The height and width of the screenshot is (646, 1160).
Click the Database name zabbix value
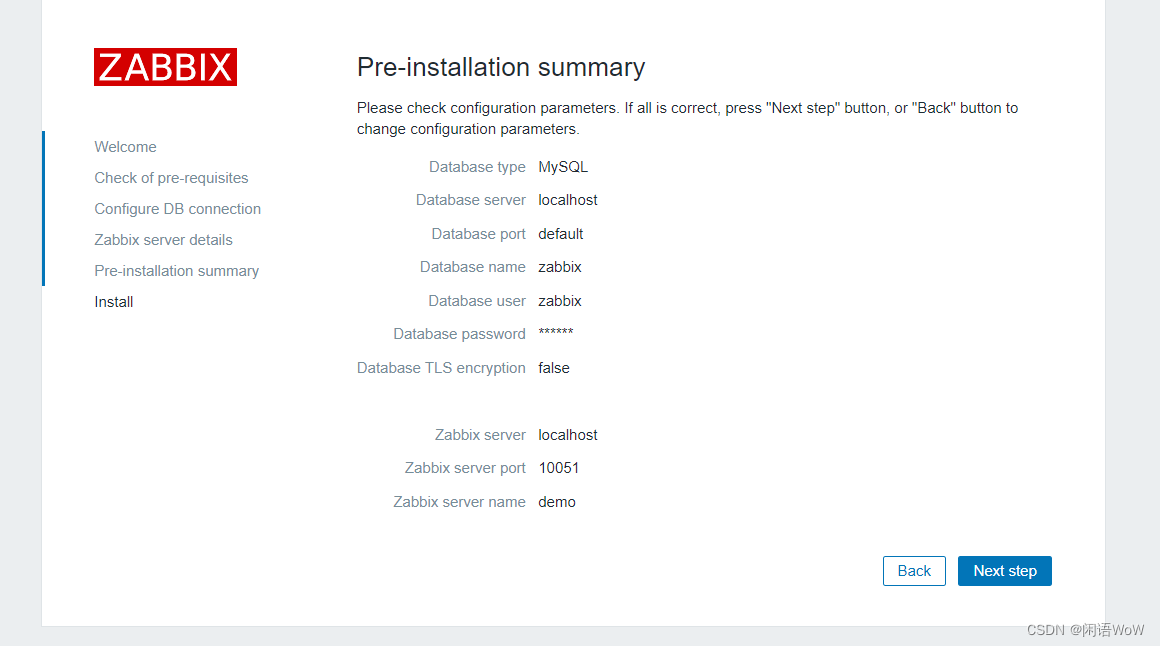[559, 267]
